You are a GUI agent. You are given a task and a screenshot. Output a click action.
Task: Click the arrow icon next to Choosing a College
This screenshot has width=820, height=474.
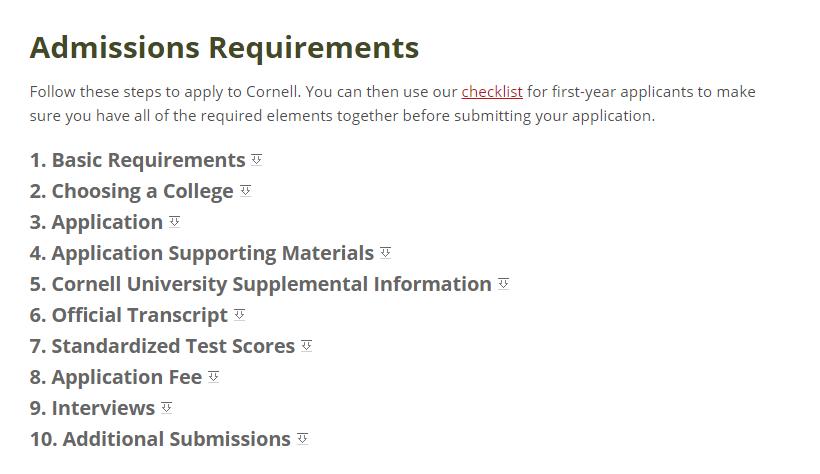click(x=246, y=190)
